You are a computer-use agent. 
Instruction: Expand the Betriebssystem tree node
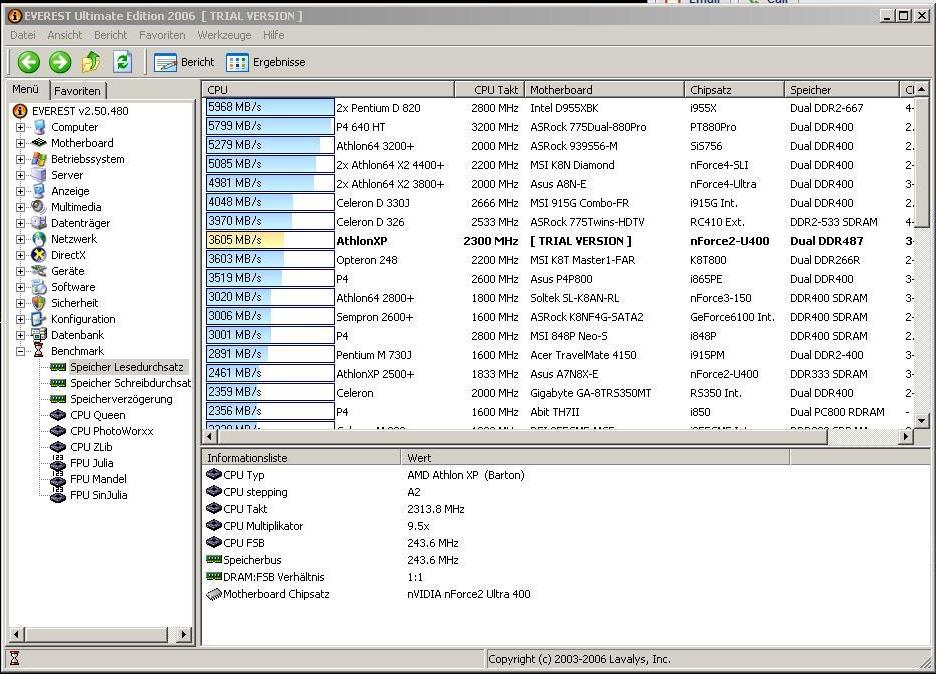pyautogui.click(x=20, y=159)
